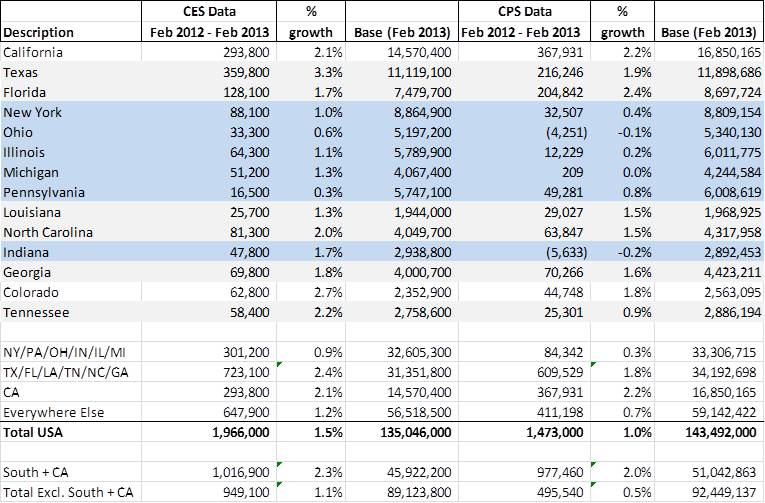Select the New York row label
Screen dimensions: 765x503
point(32,112)
